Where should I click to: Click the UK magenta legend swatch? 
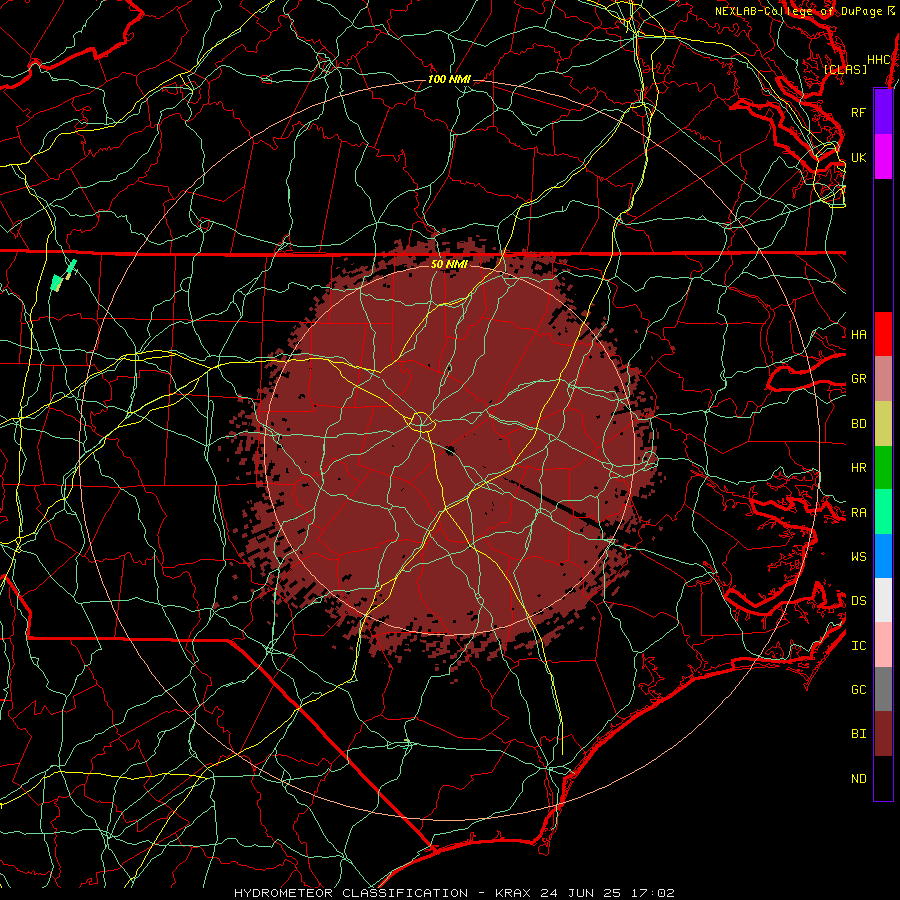883,157
